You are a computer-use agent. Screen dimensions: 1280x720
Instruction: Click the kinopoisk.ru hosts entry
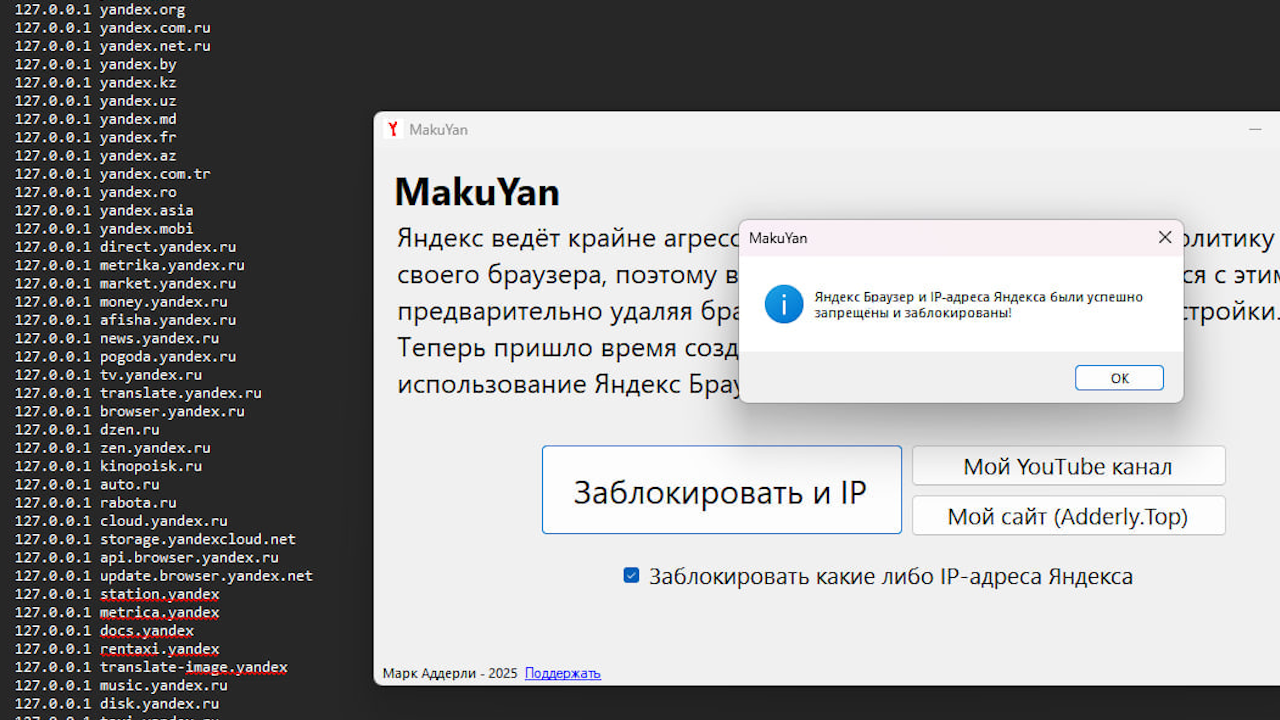[x=108, y=466]
